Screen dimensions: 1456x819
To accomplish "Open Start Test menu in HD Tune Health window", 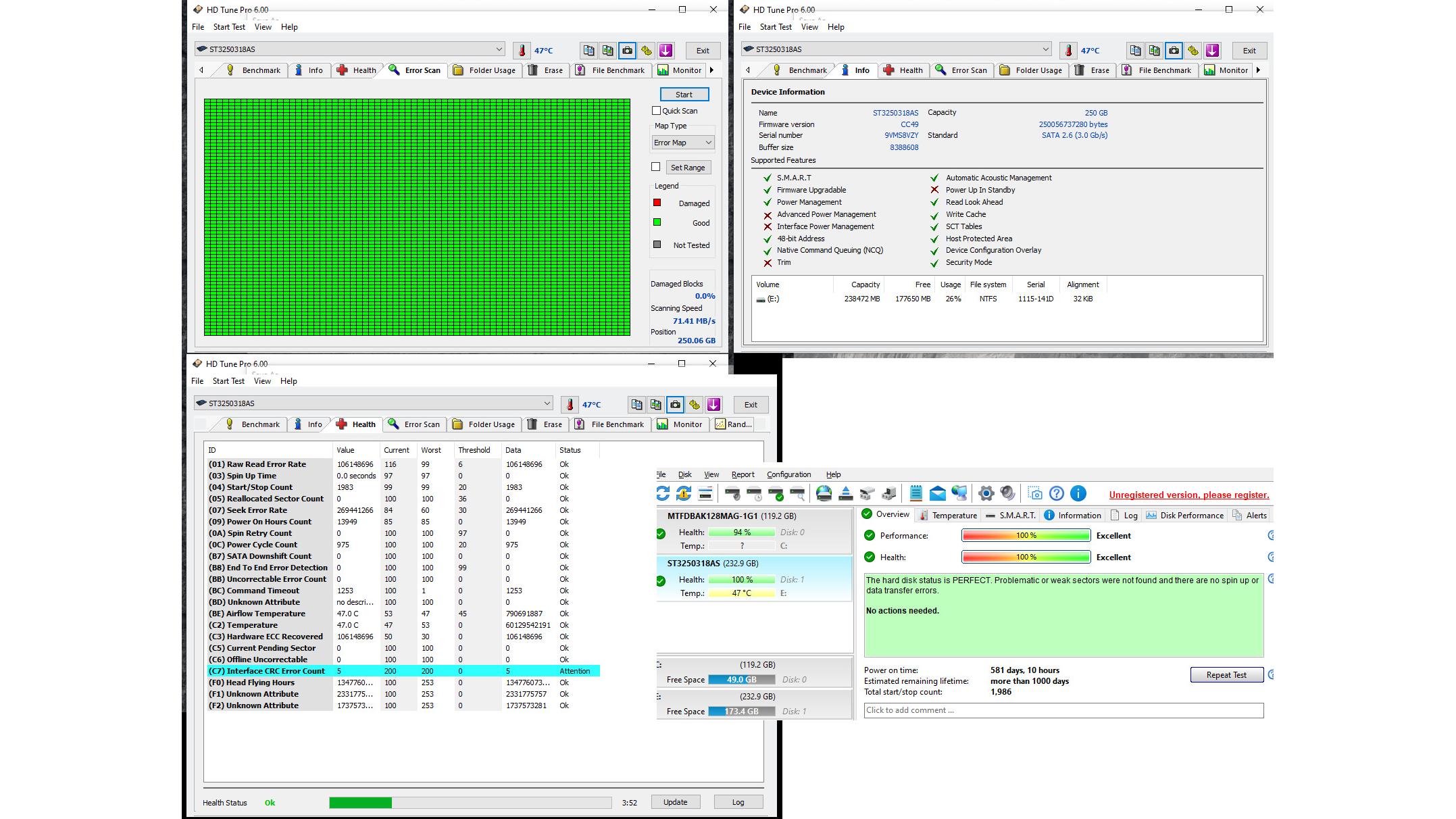I will 228,381.
